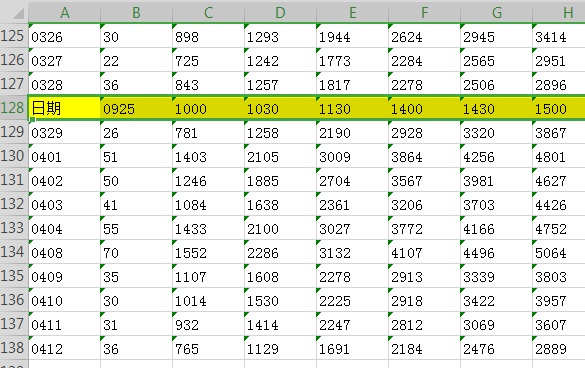The width and height of the screenshot is (585, 368).
Task: Click cell with date 0401
Action: pos(65,156)
